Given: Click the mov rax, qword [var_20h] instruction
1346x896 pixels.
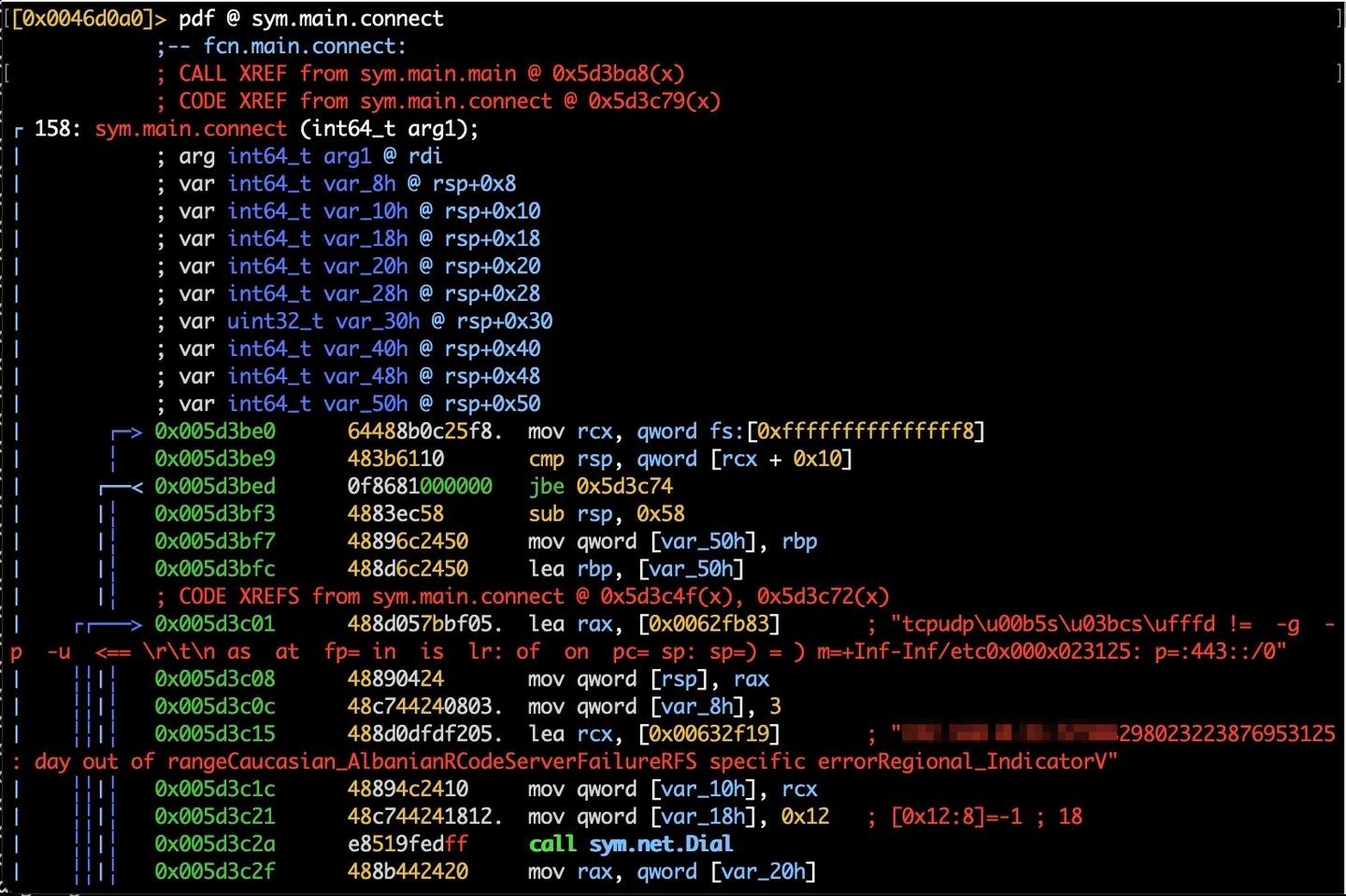Looking at the screenshot, I should (671, 872).
